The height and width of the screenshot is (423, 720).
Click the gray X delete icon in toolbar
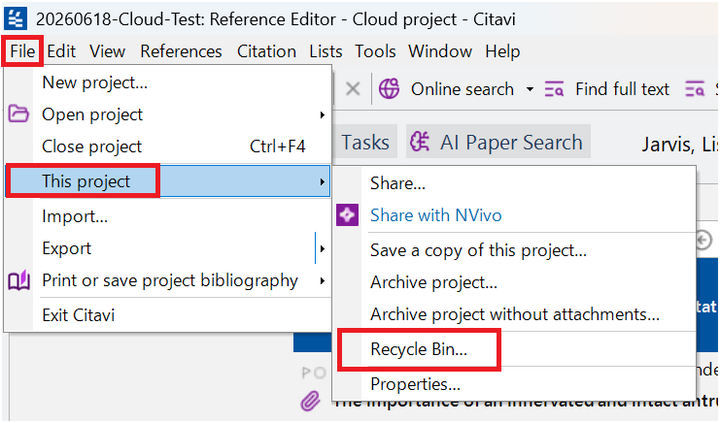pos(352,89)
